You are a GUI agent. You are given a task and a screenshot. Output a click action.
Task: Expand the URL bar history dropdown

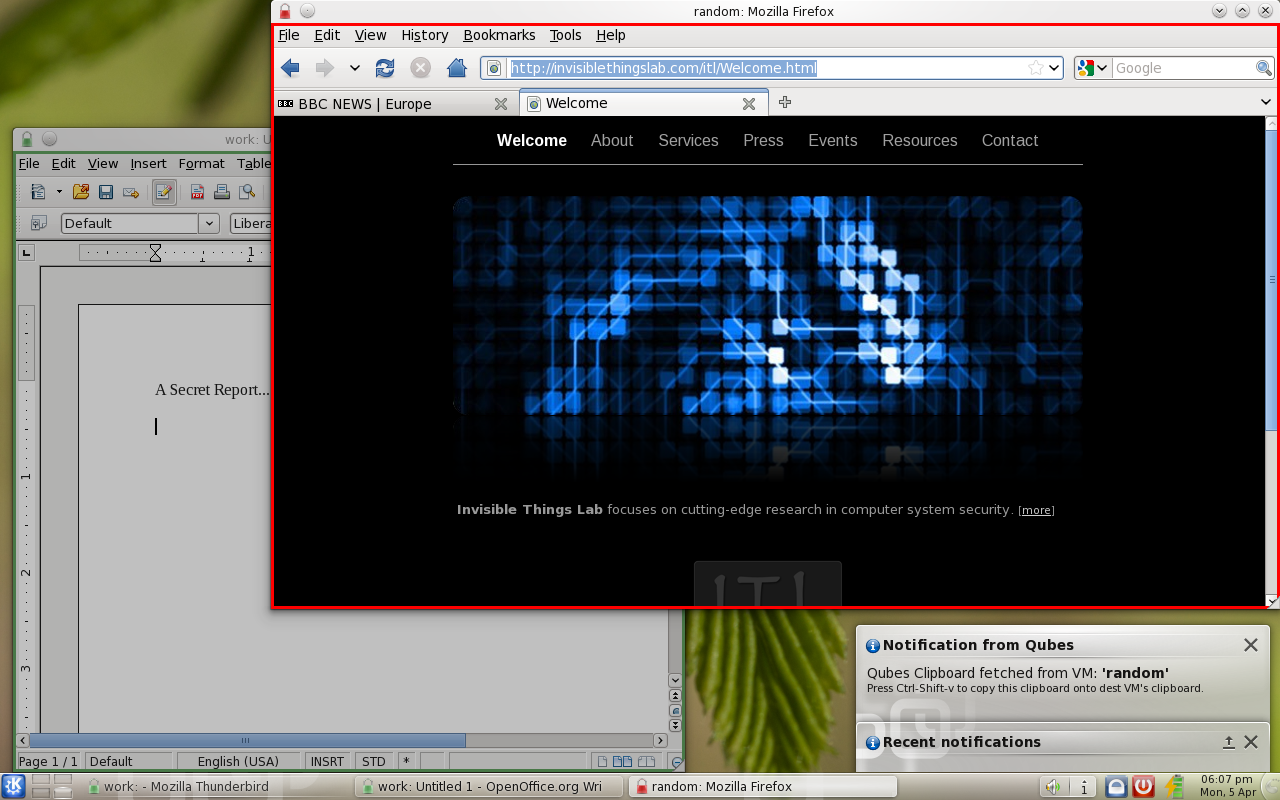point(1054,68)
